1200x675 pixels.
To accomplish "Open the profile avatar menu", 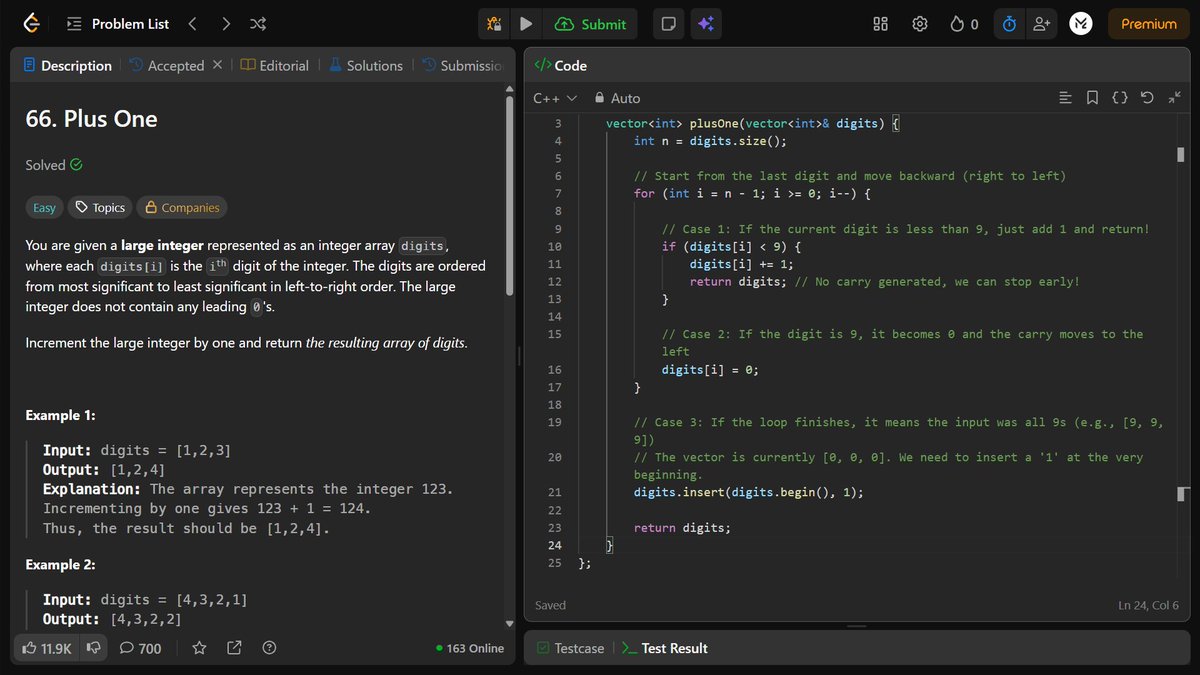I will [x=1080, y=24].
